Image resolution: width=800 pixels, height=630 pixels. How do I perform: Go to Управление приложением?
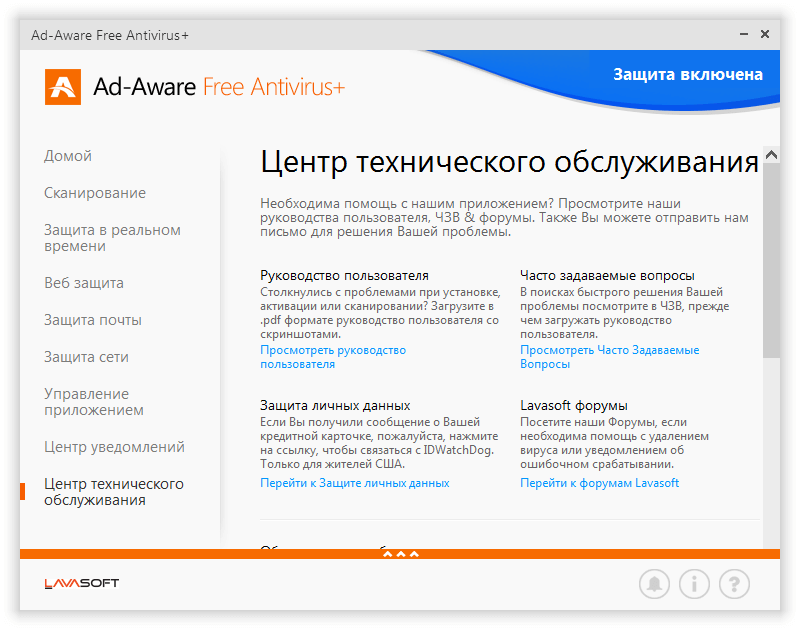[95, 401]
